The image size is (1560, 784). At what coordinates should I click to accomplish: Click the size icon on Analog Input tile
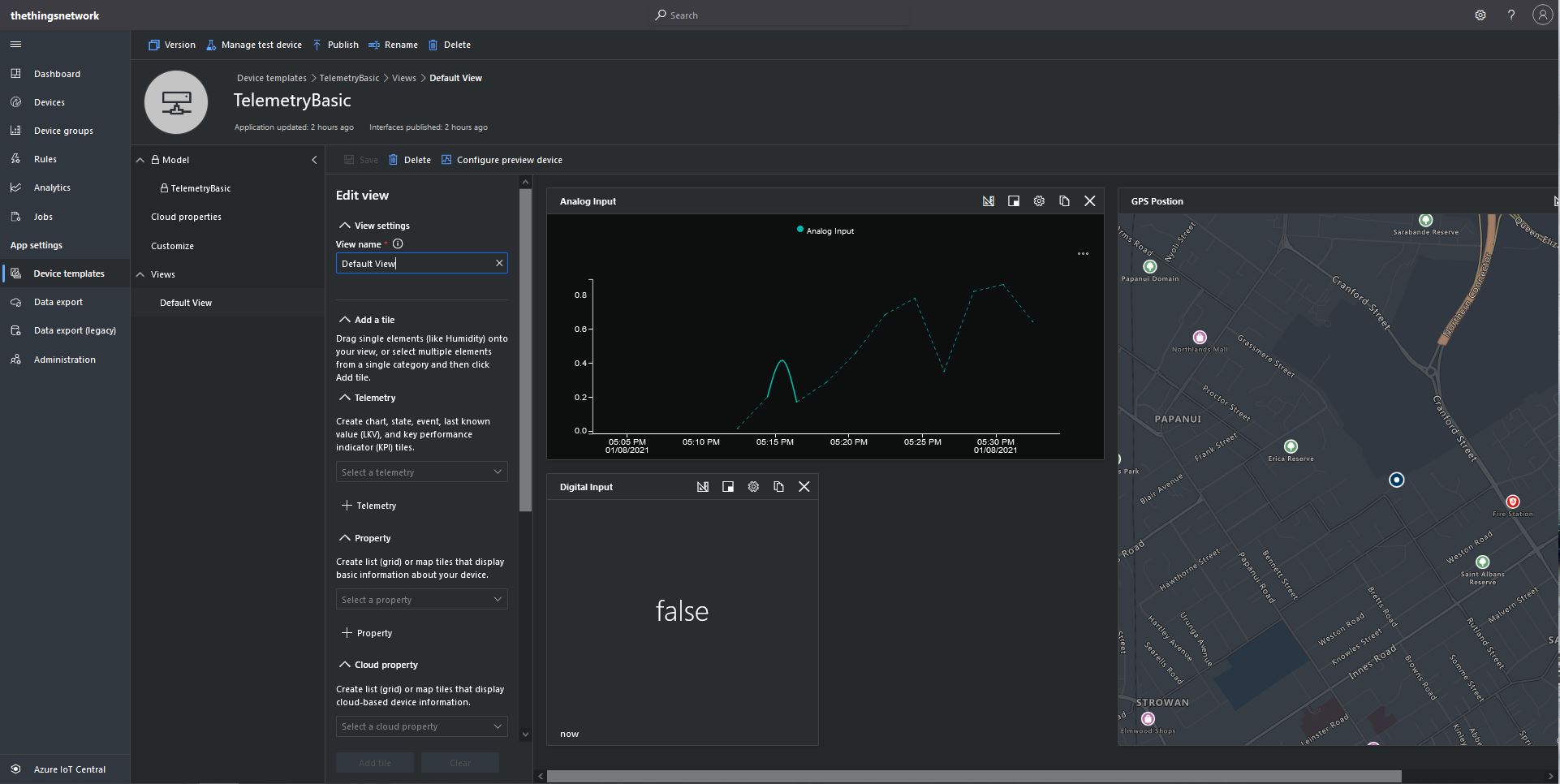tap(1014, 201)
